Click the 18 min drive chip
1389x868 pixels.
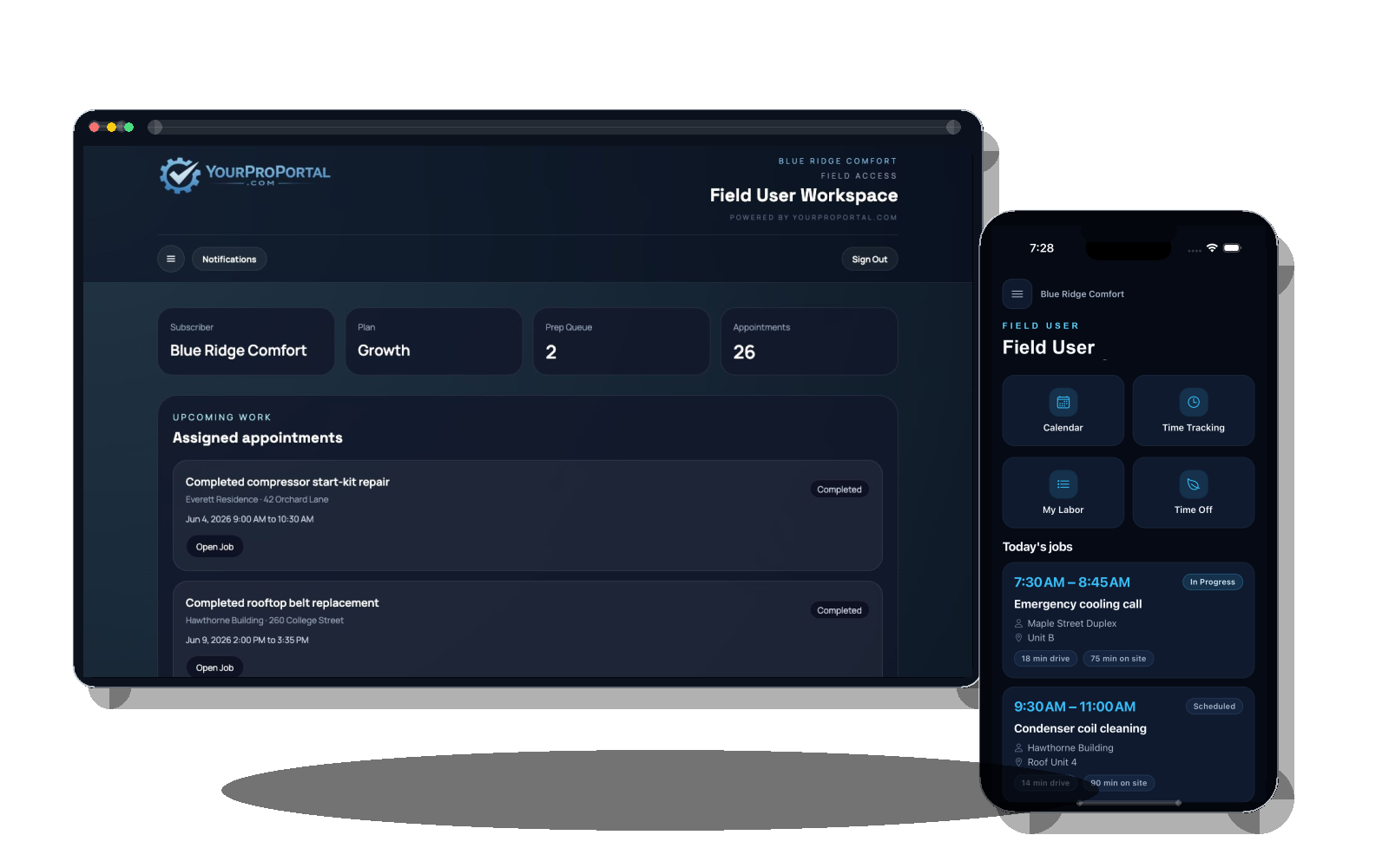pyautogui.click(x=1045, y=659)
